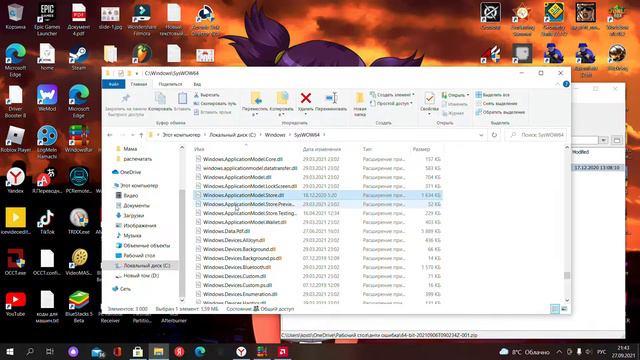640x360 pixels.
Task: Switch to details view layout
Action: point(555,309)
